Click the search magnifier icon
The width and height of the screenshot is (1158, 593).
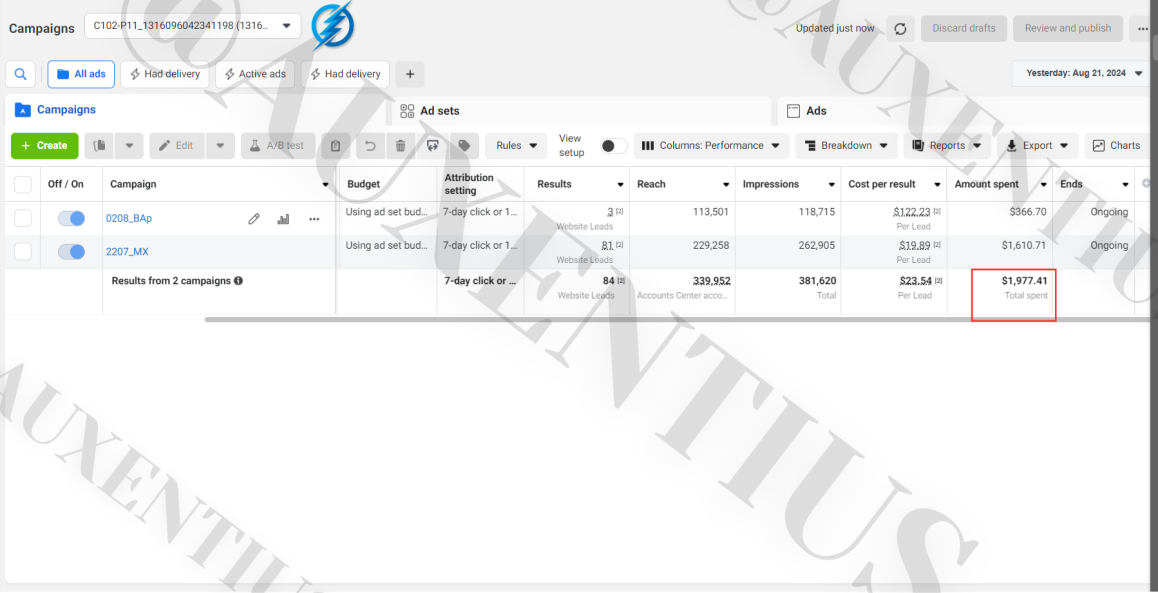[x=21, y=74]
